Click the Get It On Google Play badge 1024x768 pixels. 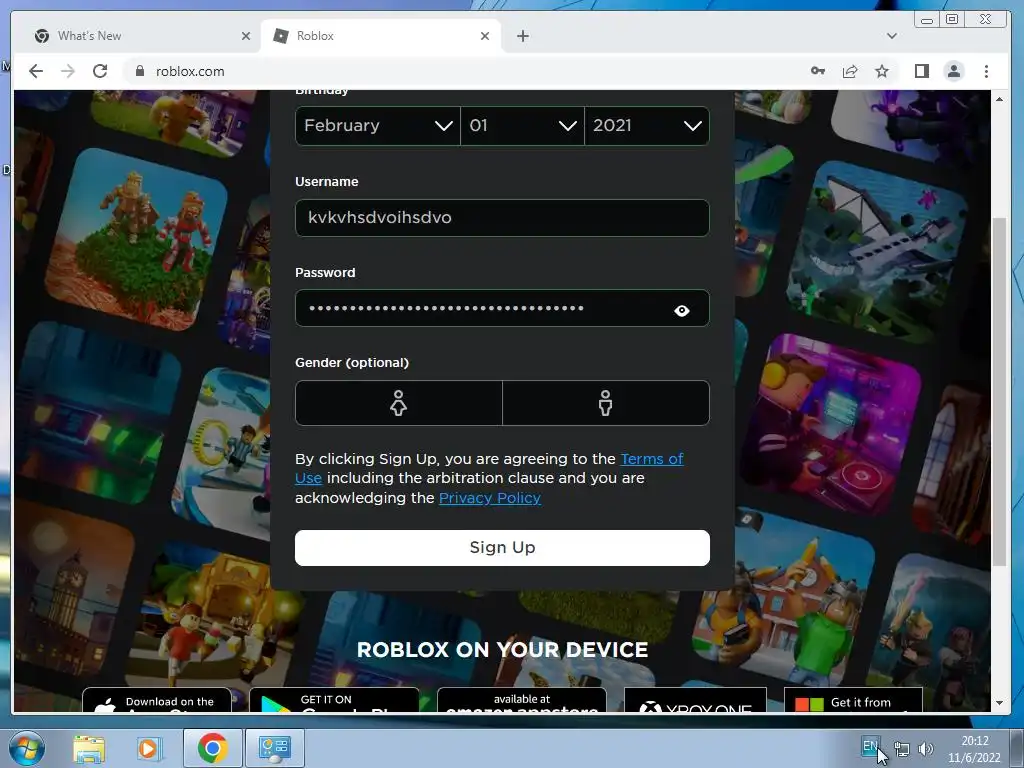[334, 699]
